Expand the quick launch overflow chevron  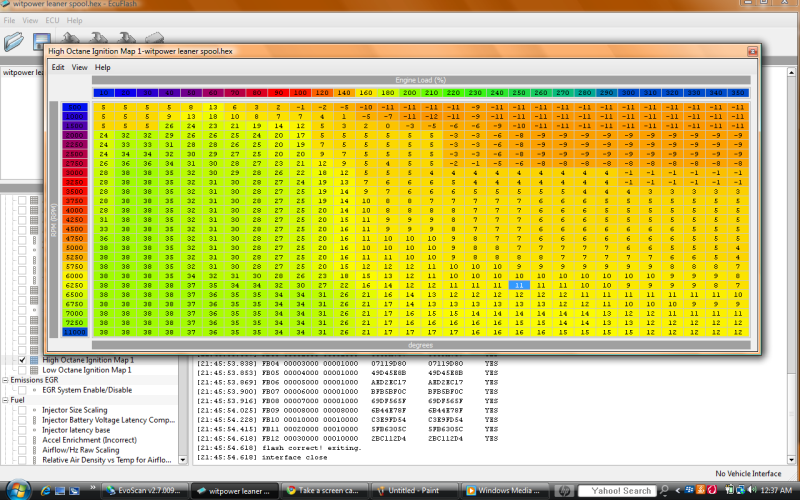(92, 487)
